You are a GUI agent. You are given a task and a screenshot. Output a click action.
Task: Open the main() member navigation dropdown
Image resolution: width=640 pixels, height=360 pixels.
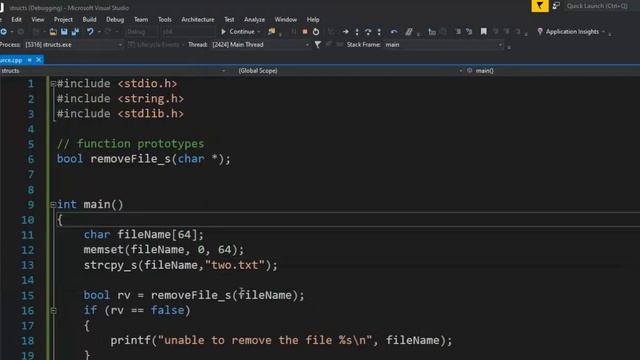(553, 71)
